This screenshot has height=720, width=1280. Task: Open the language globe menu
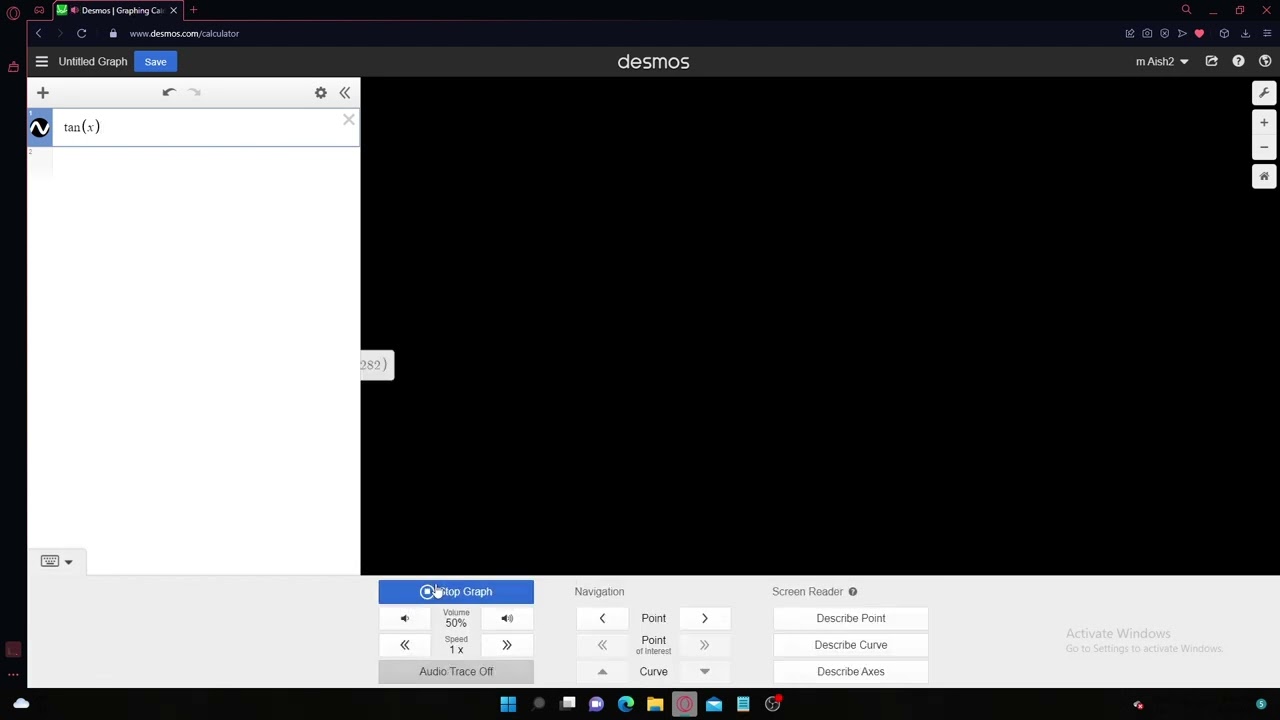(1265, 62)
